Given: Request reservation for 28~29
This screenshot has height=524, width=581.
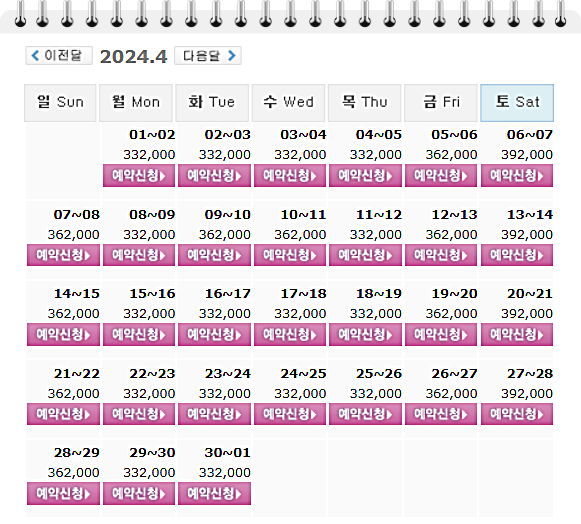Looking at the screenshot, I should click(x=63, y=494).
